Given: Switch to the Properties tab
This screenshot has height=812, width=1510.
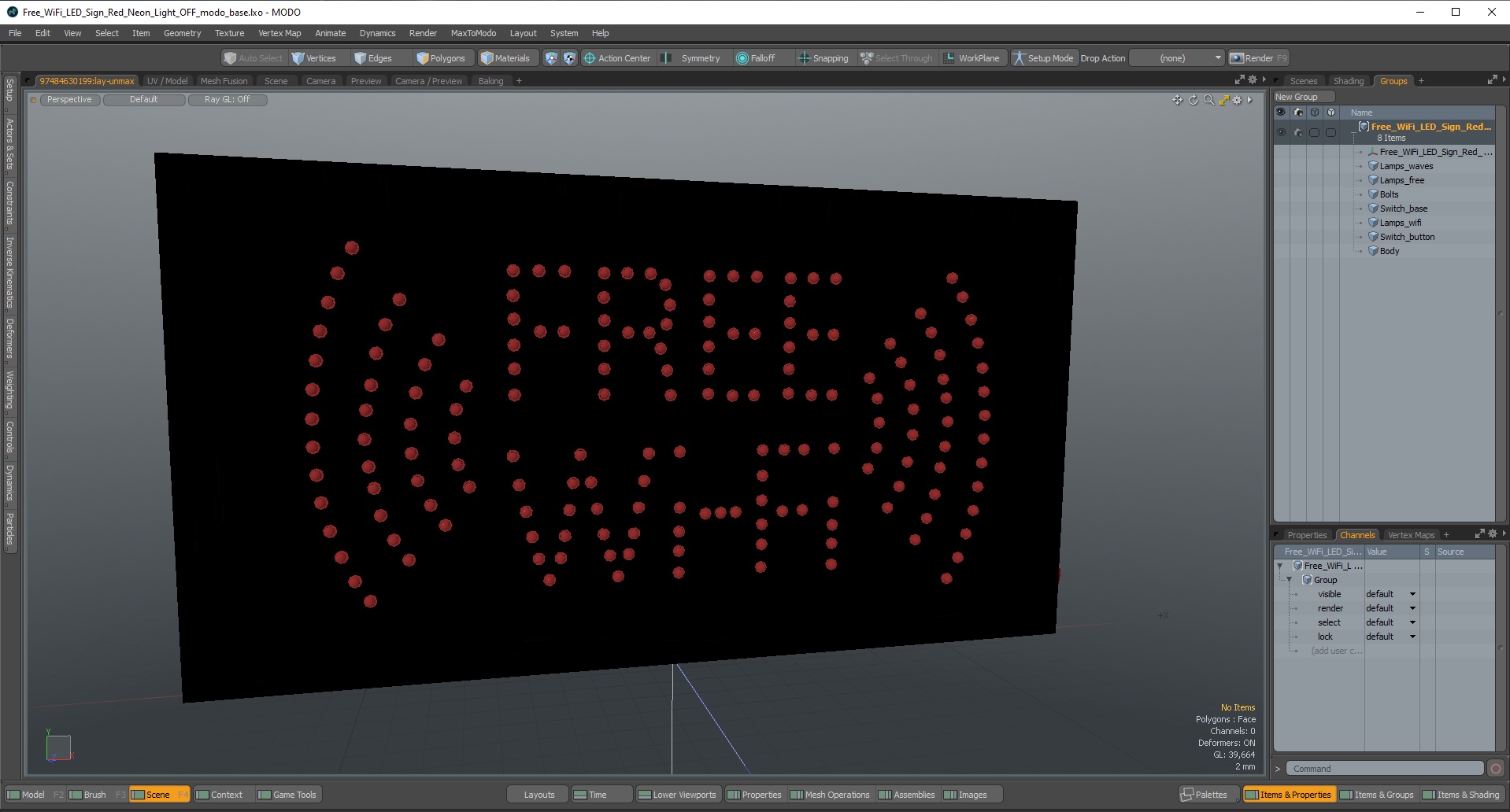Looking at the screenshot, I should click(1307, 535).
